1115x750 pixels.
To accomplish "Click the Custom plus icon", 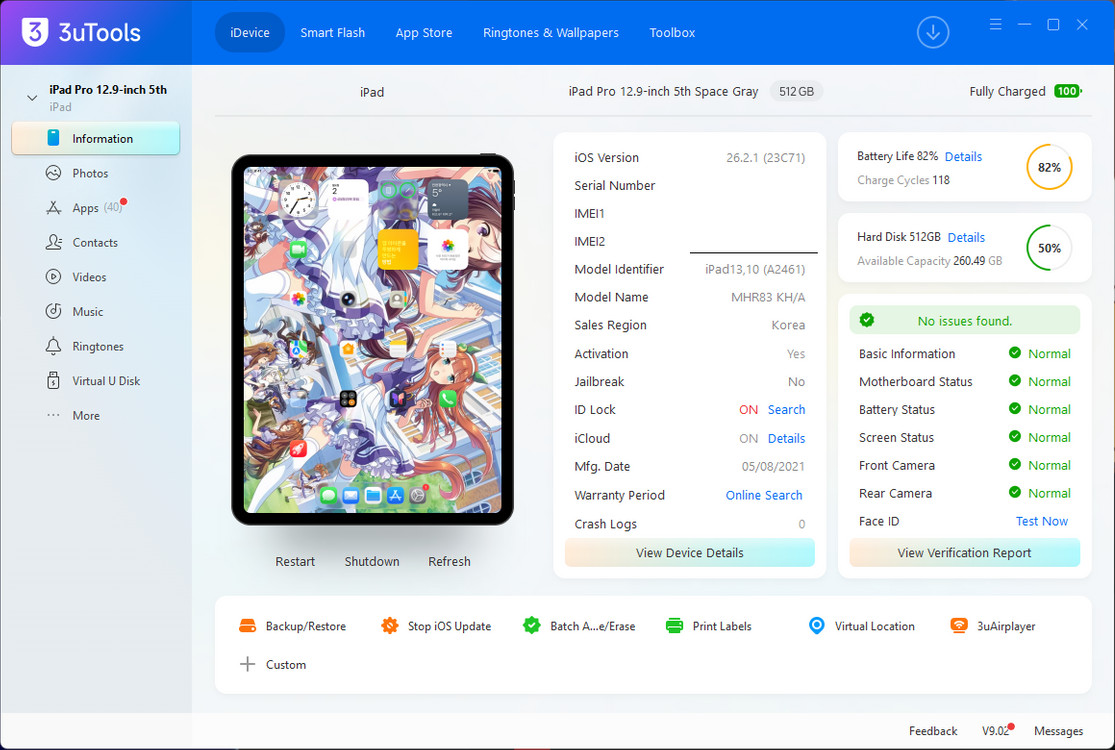I will click(x=247, y=664).
